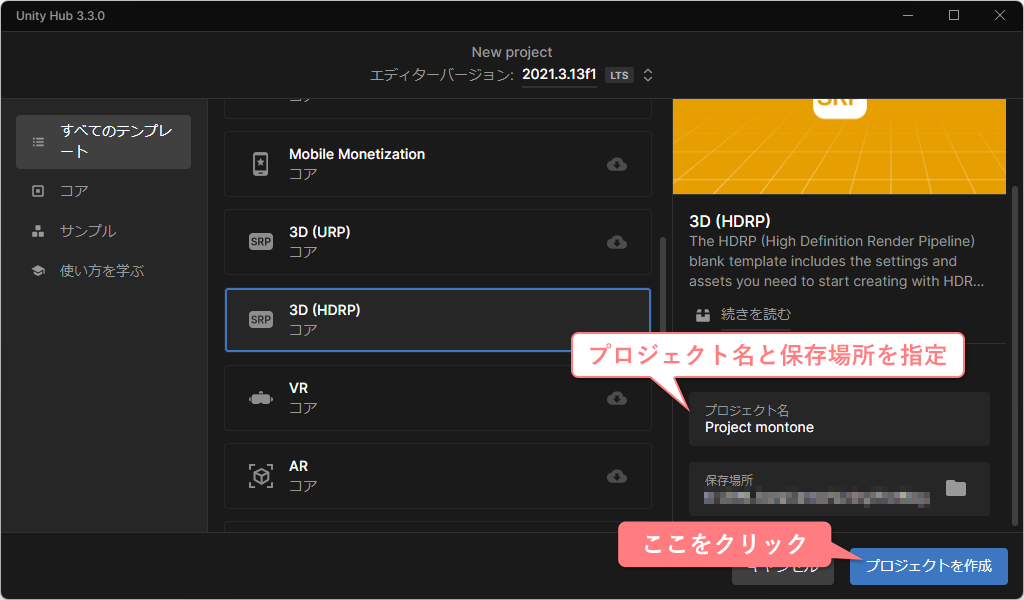Open the 使い方を学ぶ category
This screenshot has height=600, width=1024.
103,270
